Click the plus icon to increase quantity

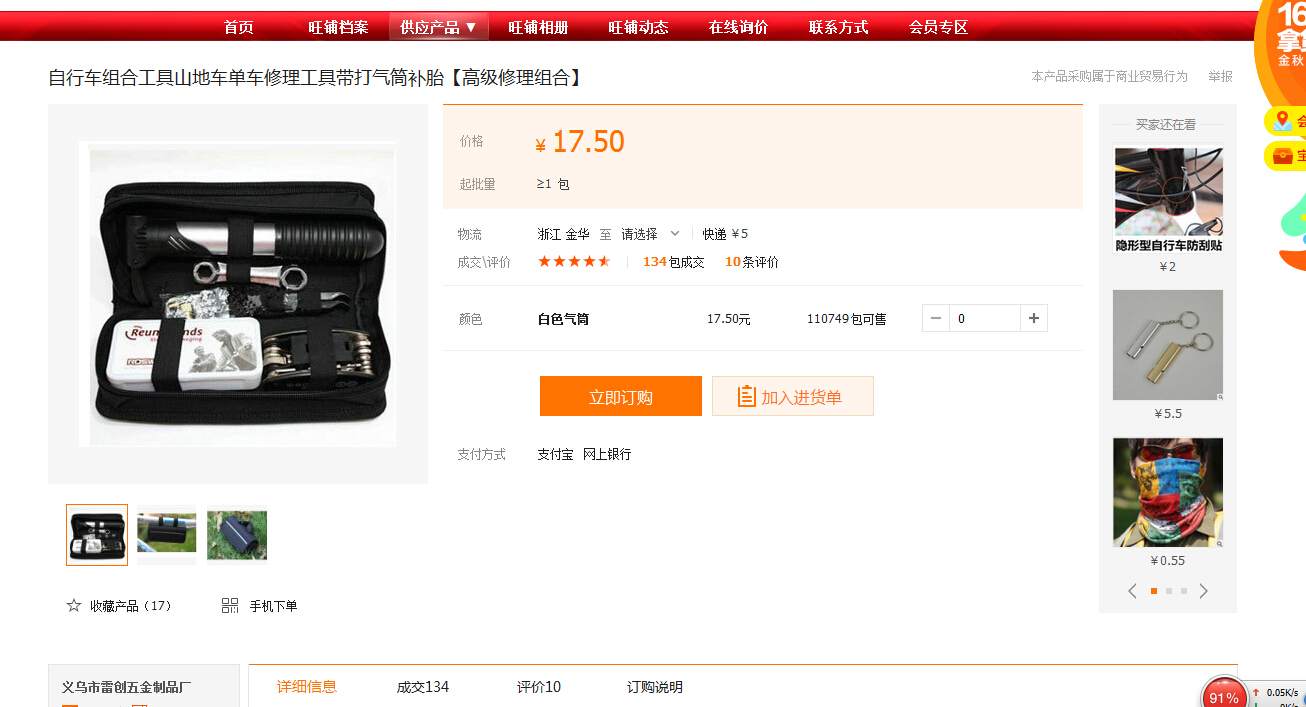coord(1033,319)
